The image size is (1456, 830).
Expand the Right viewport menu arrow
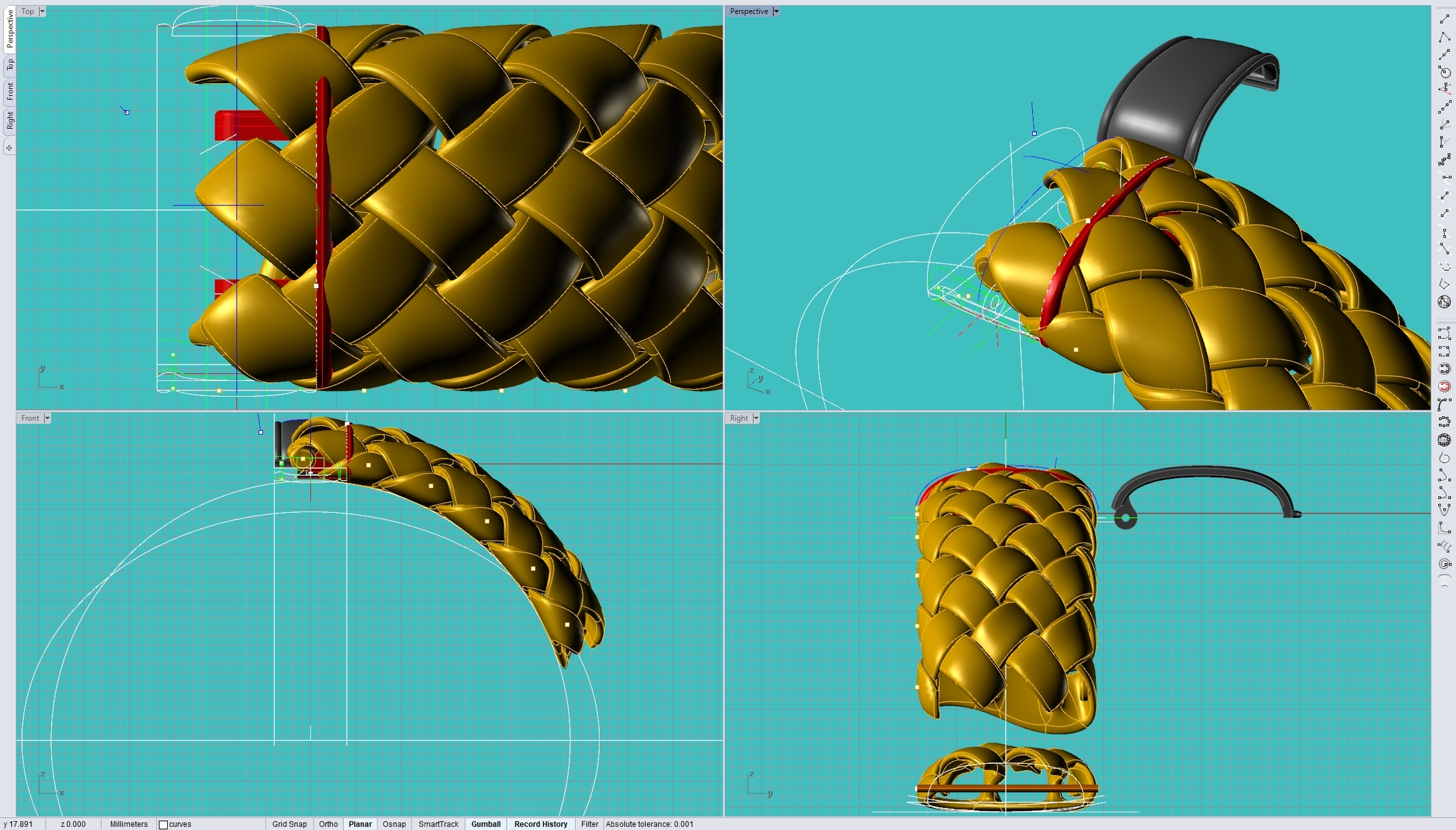pyautogui.click(x=756, y=418)
